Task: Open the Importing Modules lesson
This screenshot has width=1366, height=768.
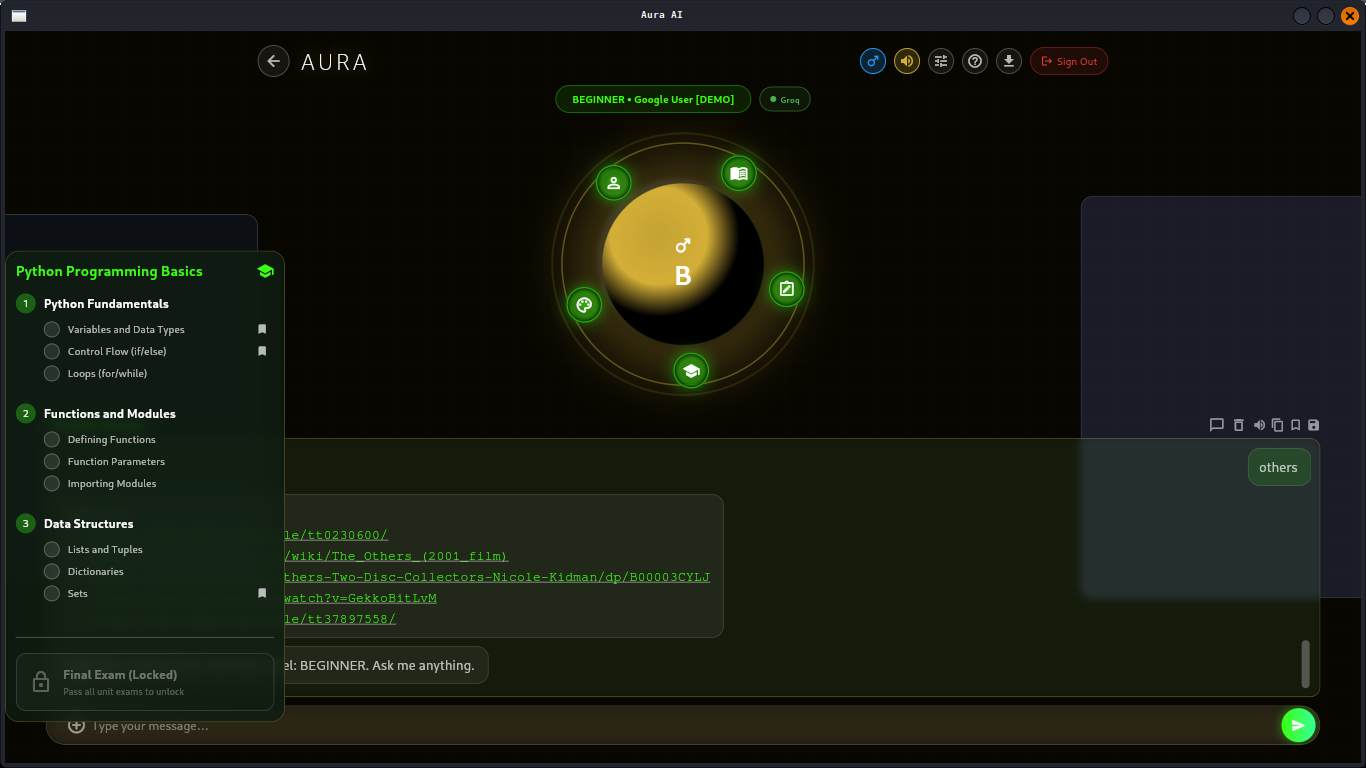Action: pyautogui.click(x=112, y=483)
